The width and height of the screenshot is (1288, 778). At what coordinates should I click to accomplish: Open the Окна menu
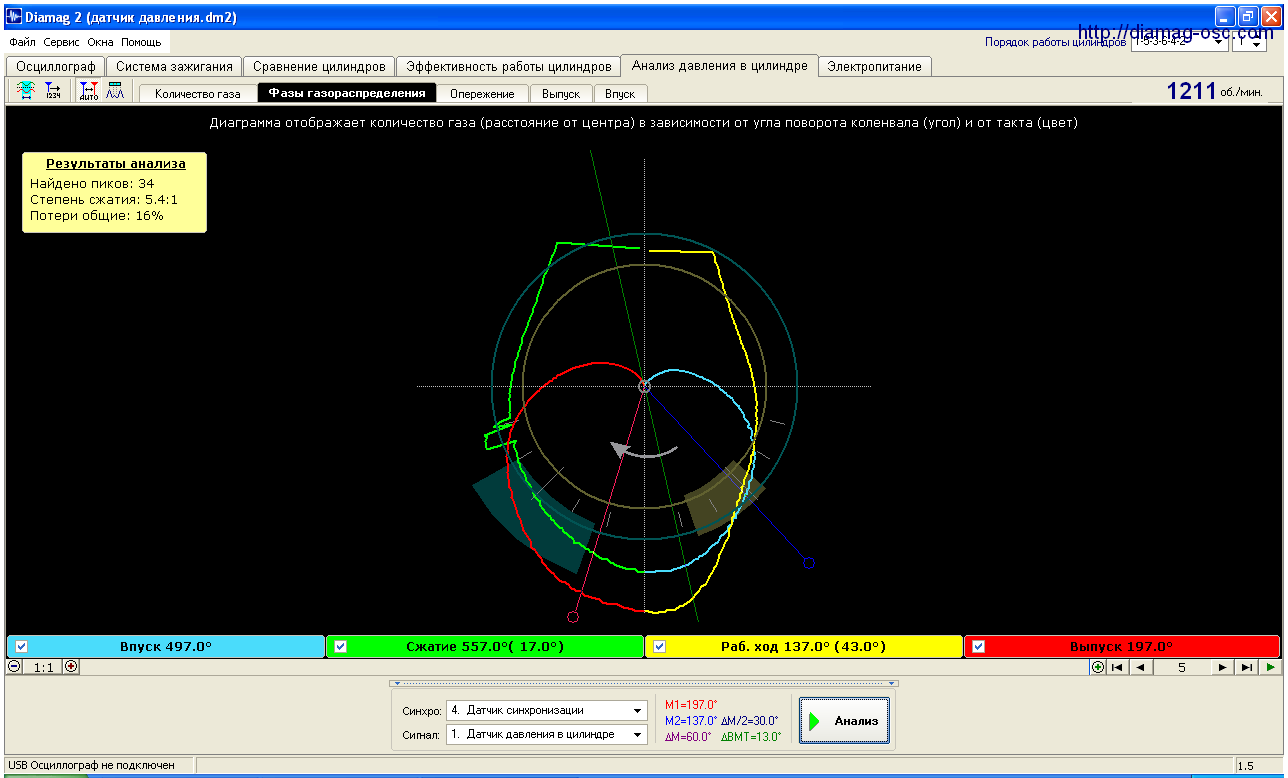[100, 42]
